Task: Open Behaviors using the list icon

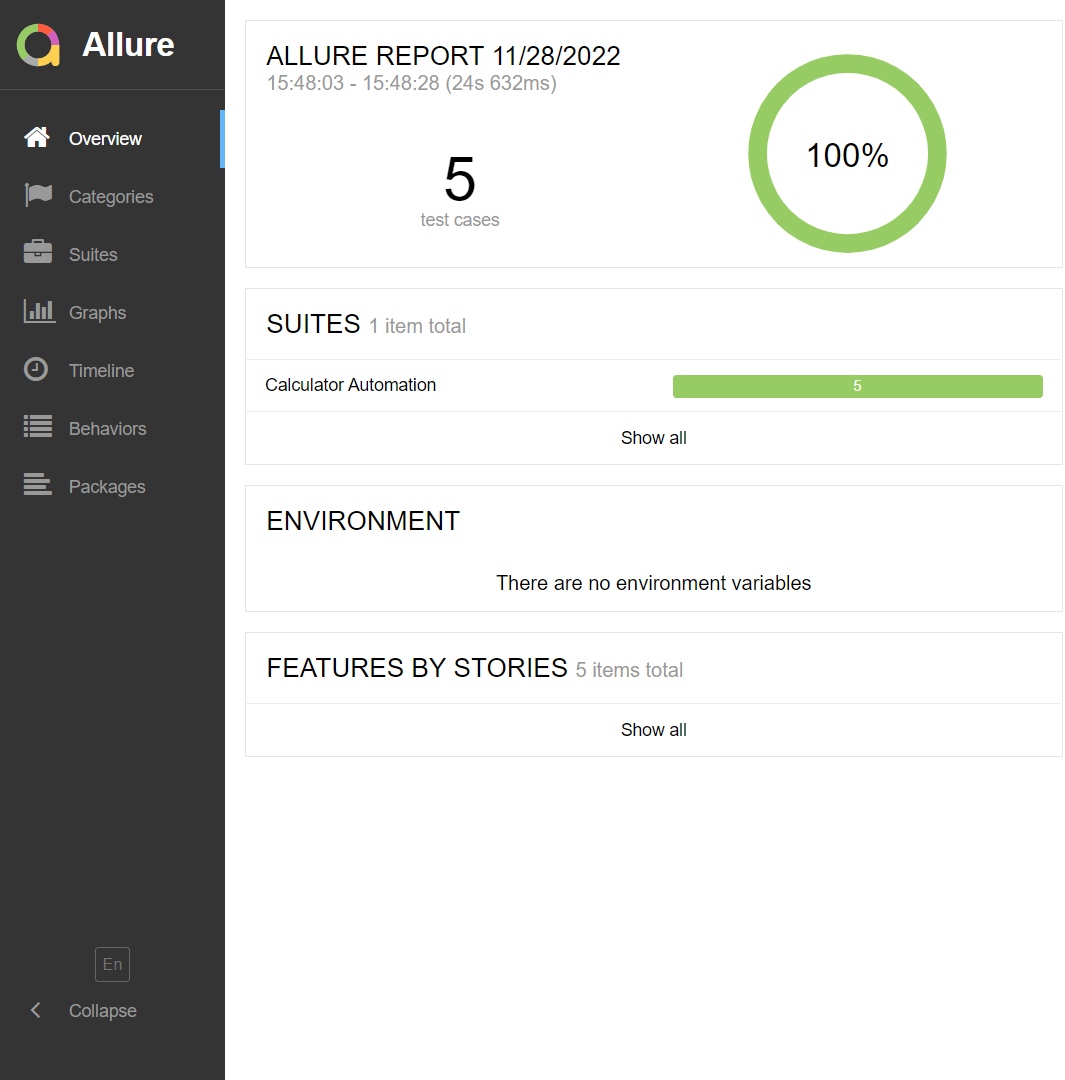Action: pyautogui.click(x=36, y=428)
